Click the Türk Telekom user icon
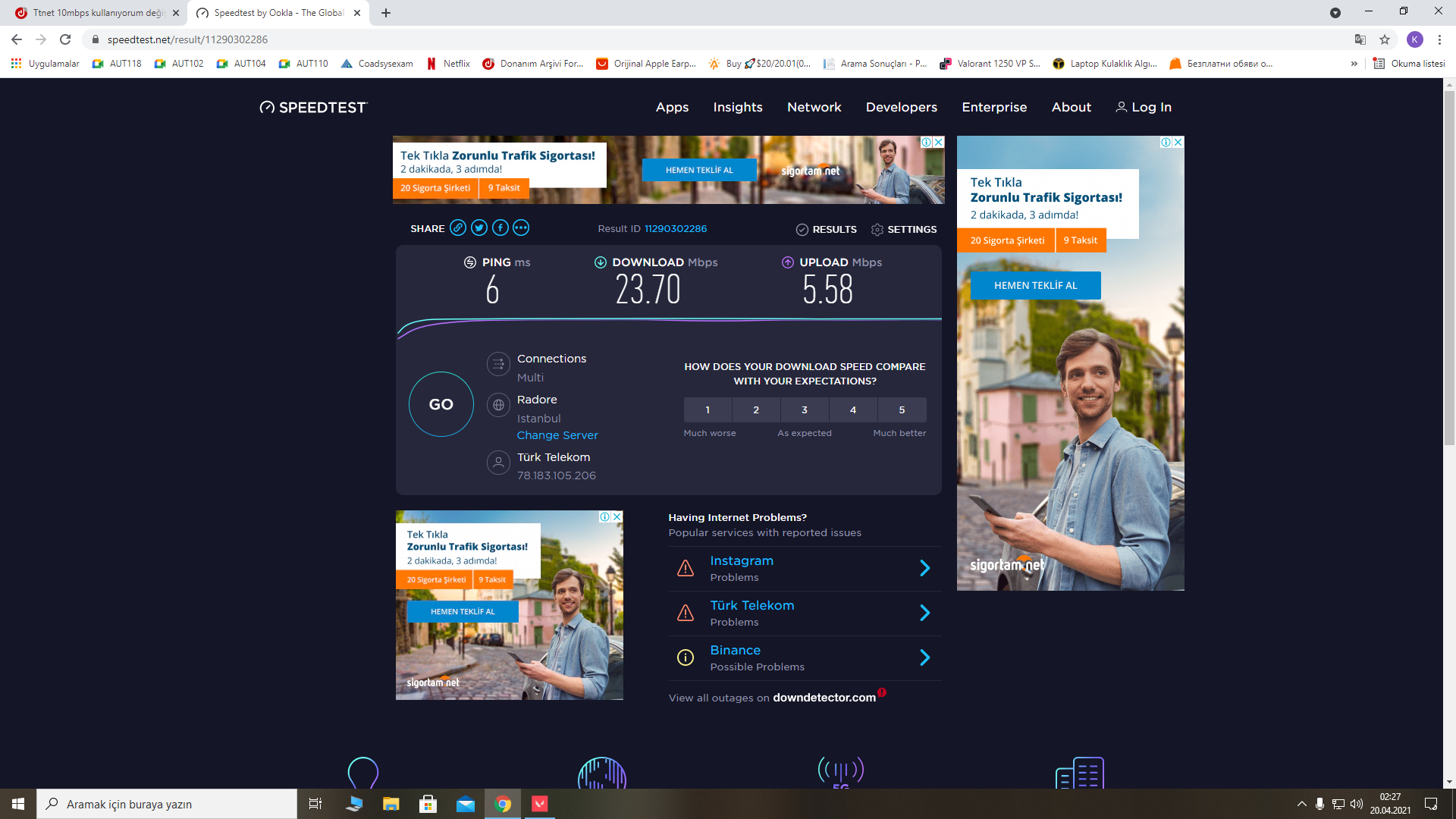This screenshot has width=1456, height=819. [x=498, y=463]
